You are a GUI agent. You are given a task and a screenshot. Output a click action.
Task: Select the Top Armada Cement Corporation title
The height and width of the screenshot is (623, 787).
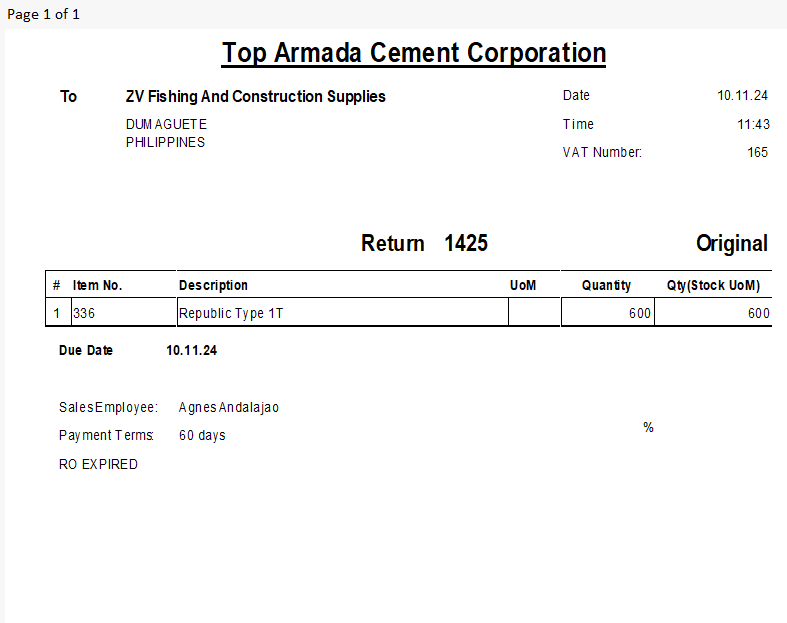pos(413,53)
